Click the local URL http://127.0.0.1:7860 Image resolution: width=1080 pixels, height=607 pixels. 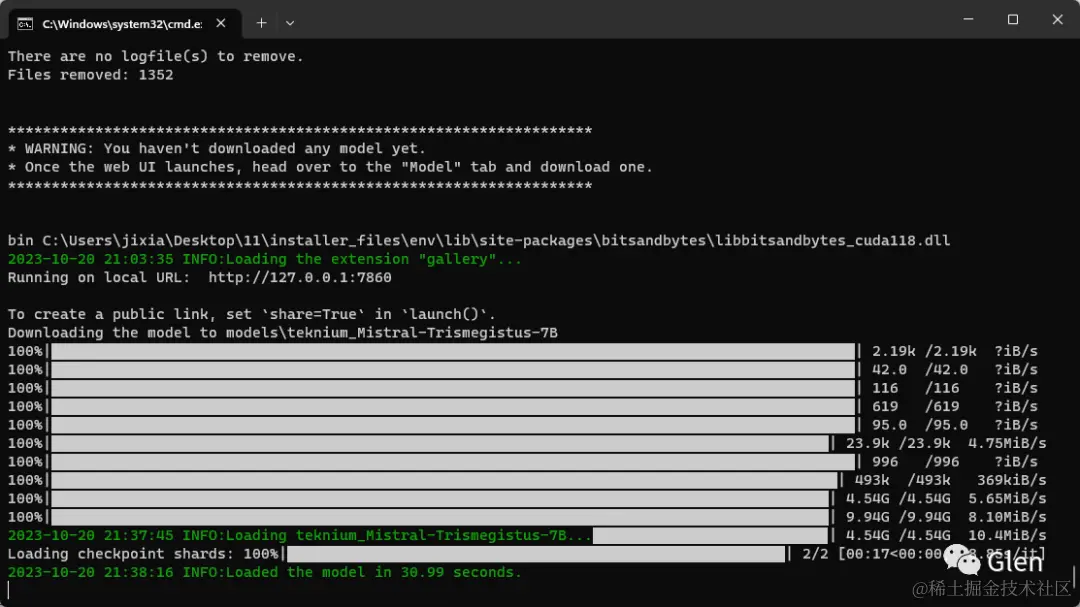[300, 278]
